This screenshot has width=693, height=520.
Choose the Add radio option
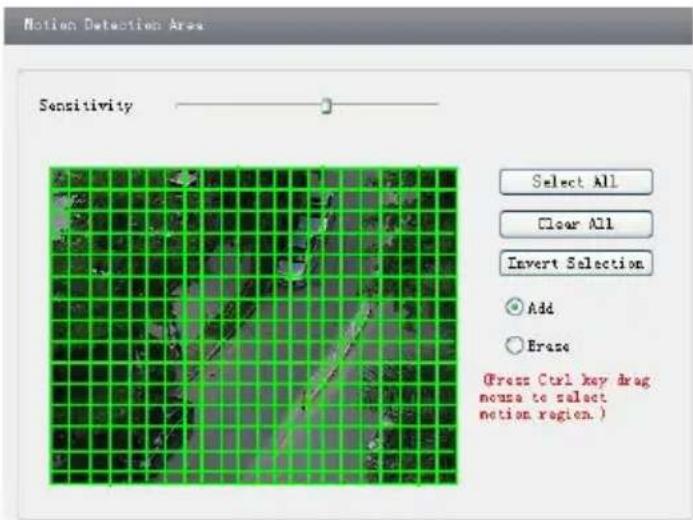(x=514, y=307)
